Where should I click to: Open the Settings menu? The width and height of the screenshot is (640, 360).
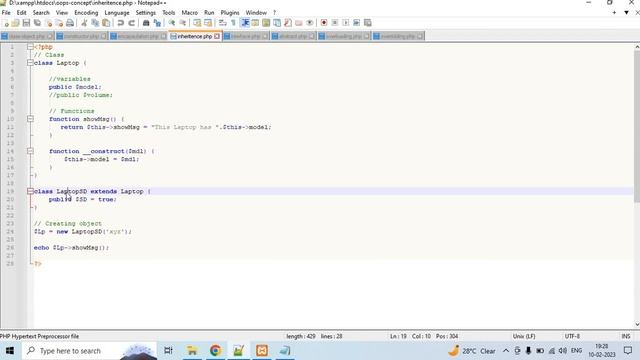coord(146,13)
